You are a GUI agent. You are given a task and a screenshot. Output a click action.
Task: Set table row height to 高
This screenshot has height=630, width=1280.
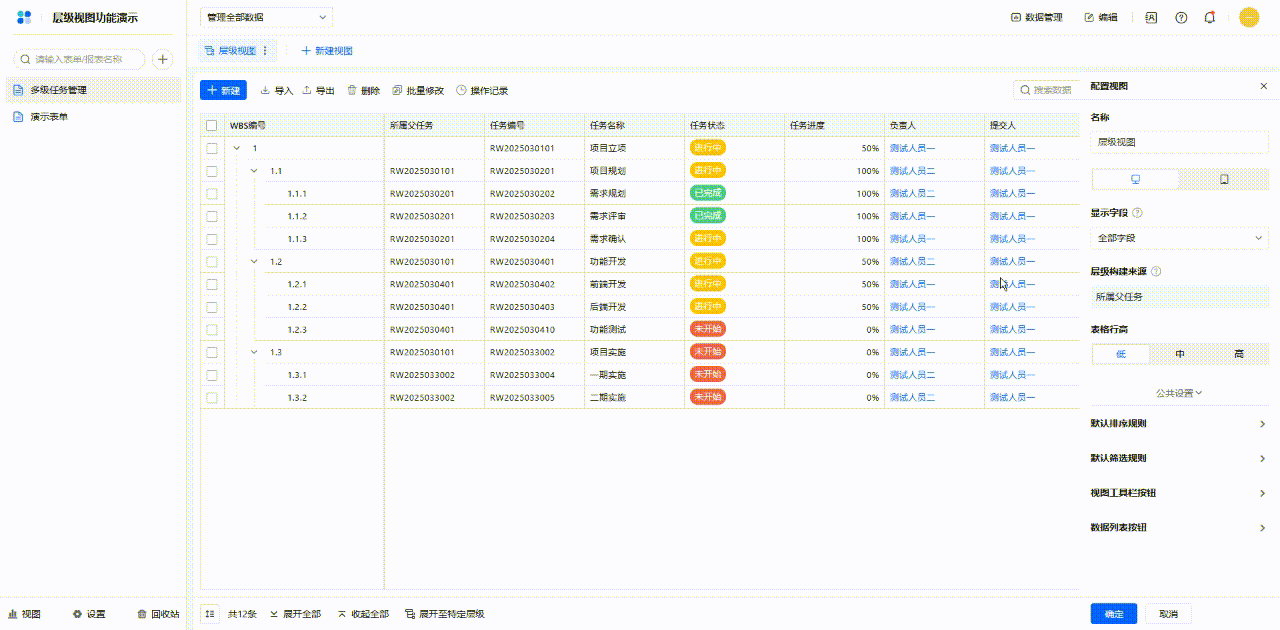[x=1238, y=354]
